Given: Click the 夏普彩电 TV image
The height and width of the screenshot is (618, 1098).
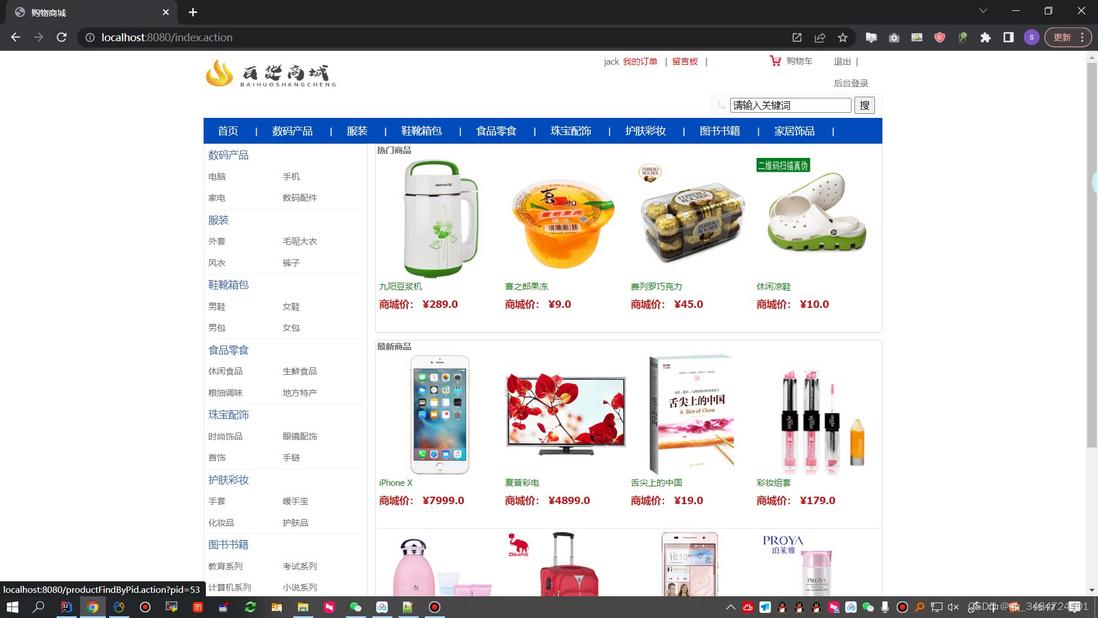Looking at the screenshot, I should tap(565, 413).
